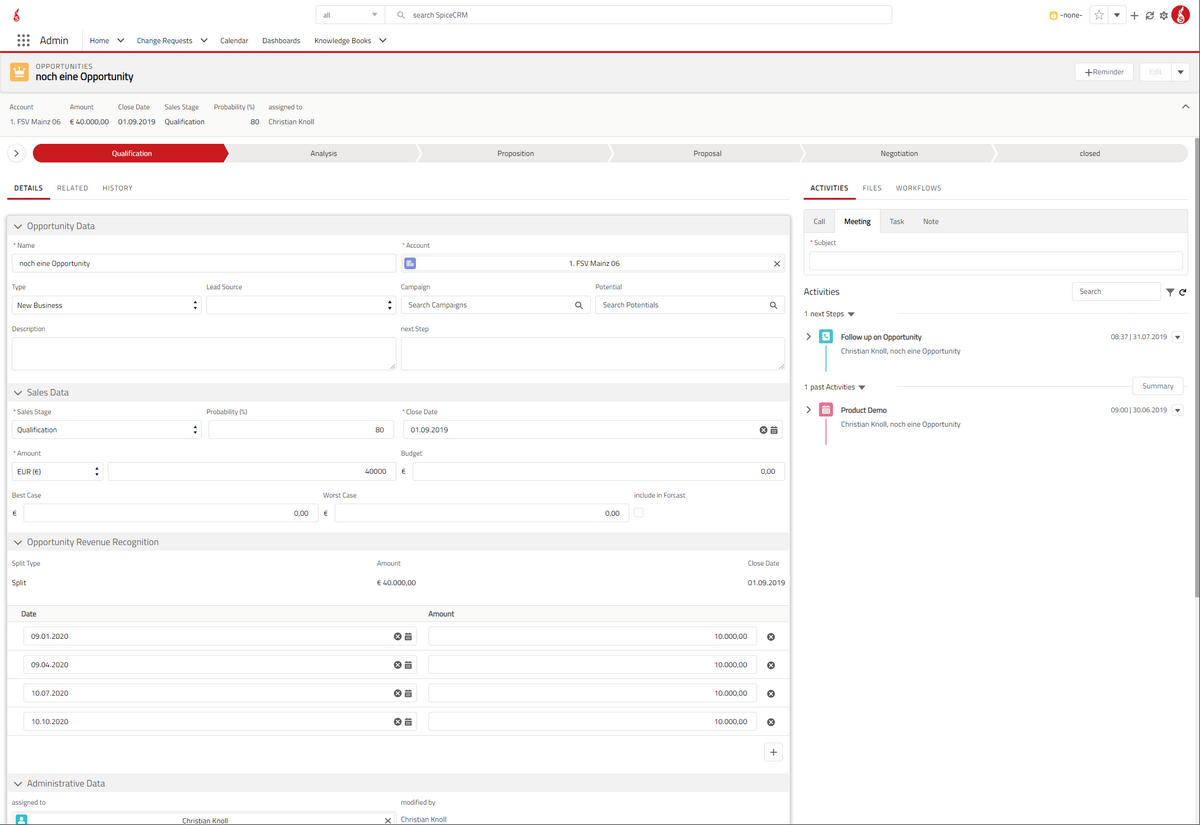Screen dimensions: 1200x825
Task: Click the Opportunities crown module icon
Action: pyautogui.click(x=19, y=72)
